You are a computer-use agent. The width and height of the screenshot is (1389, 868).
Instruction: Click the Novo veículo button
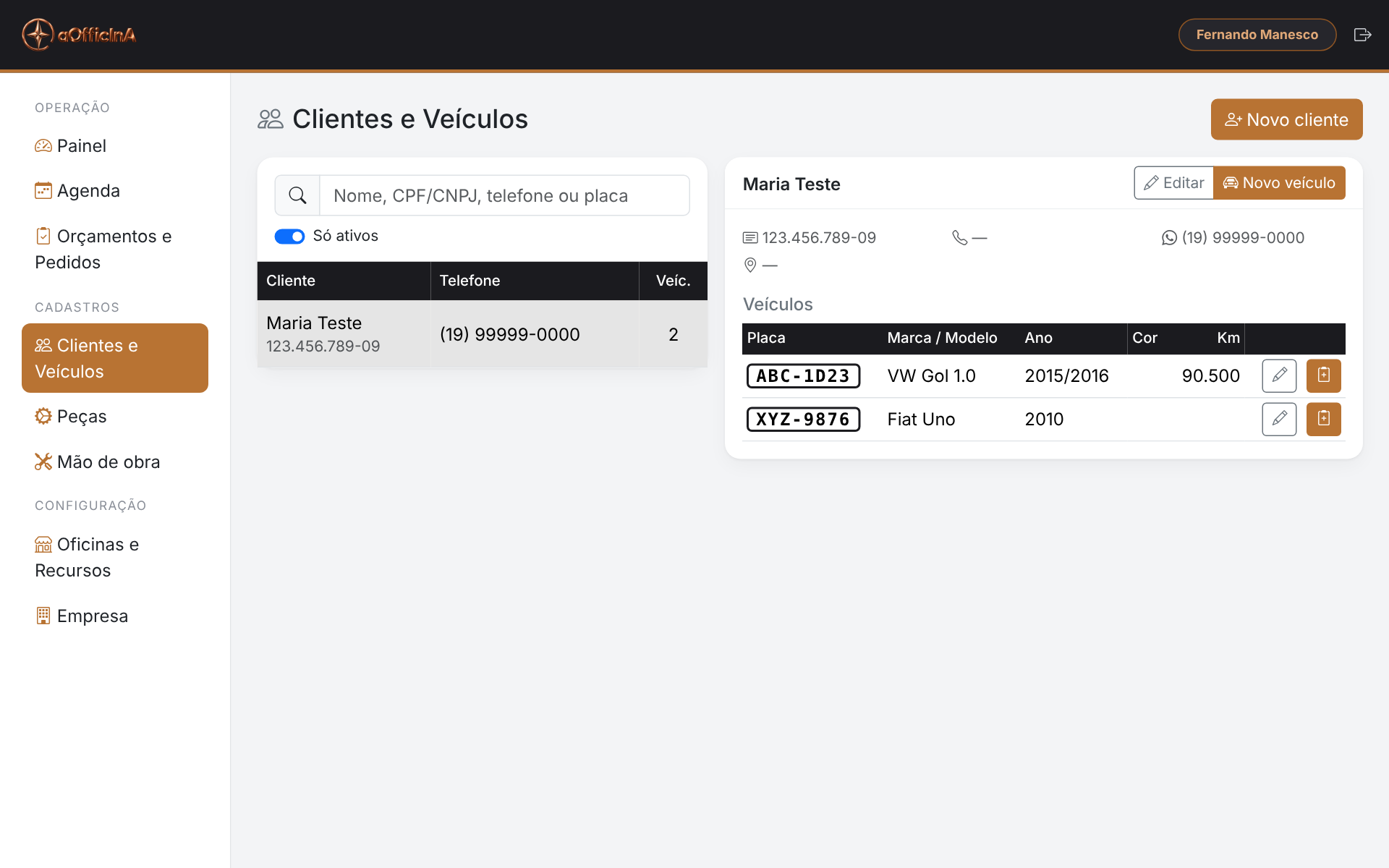coord(1279,183)
